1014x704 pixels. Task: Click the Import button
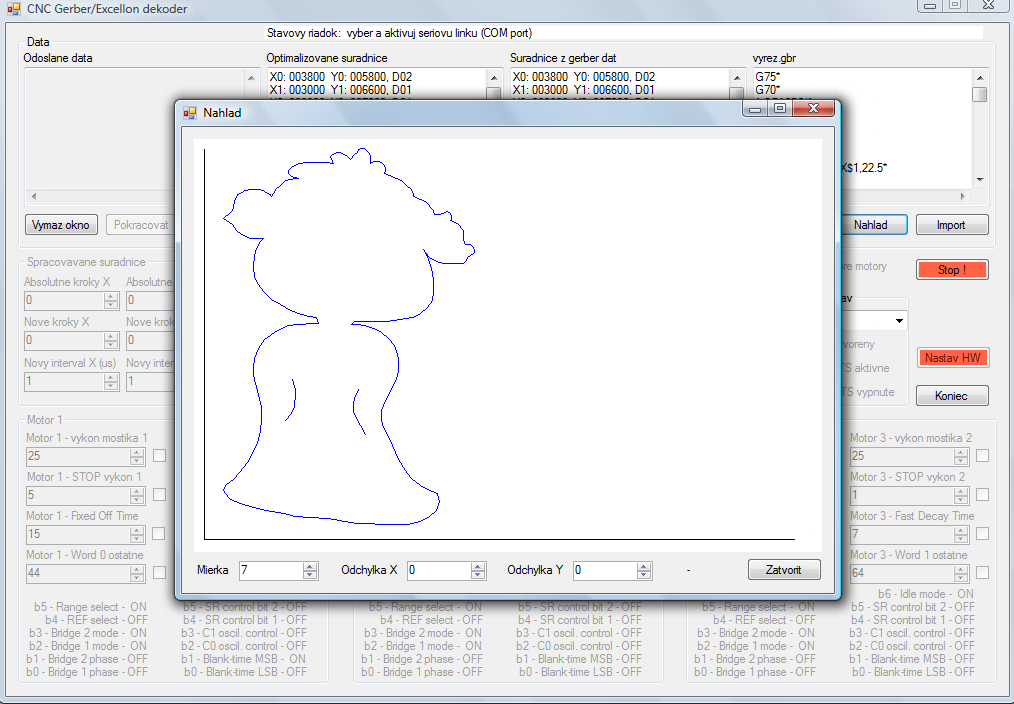pyautogui.click(x=951, y=225)
